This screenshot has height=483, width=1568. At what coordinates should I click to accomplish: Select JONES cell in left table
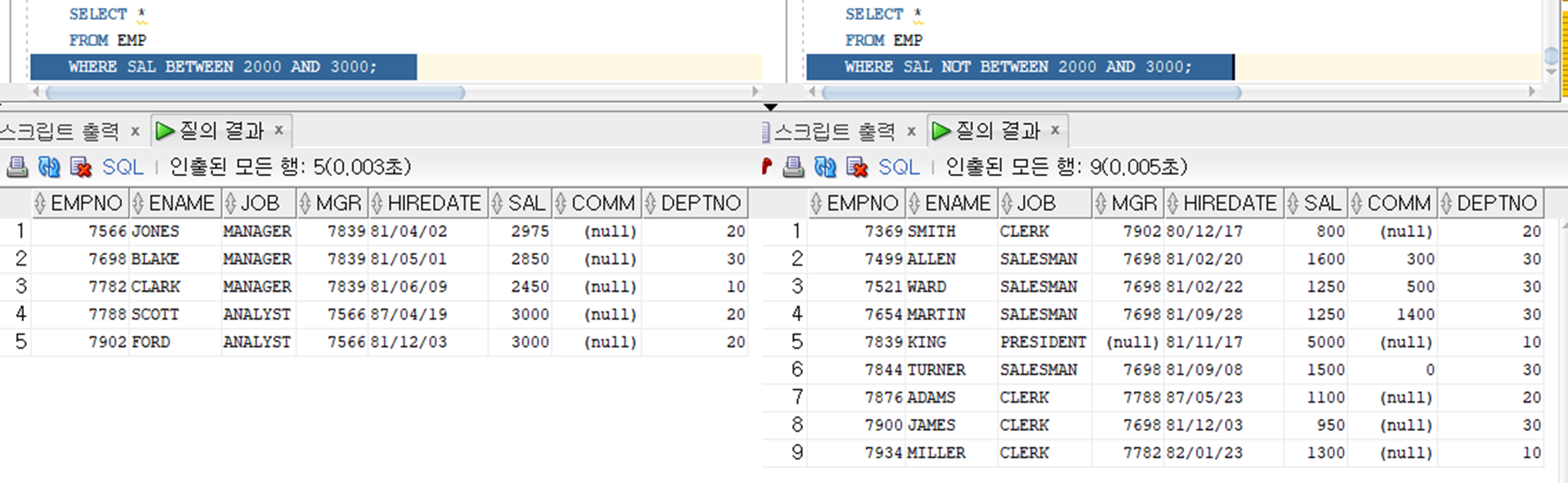tap(175, 231)
